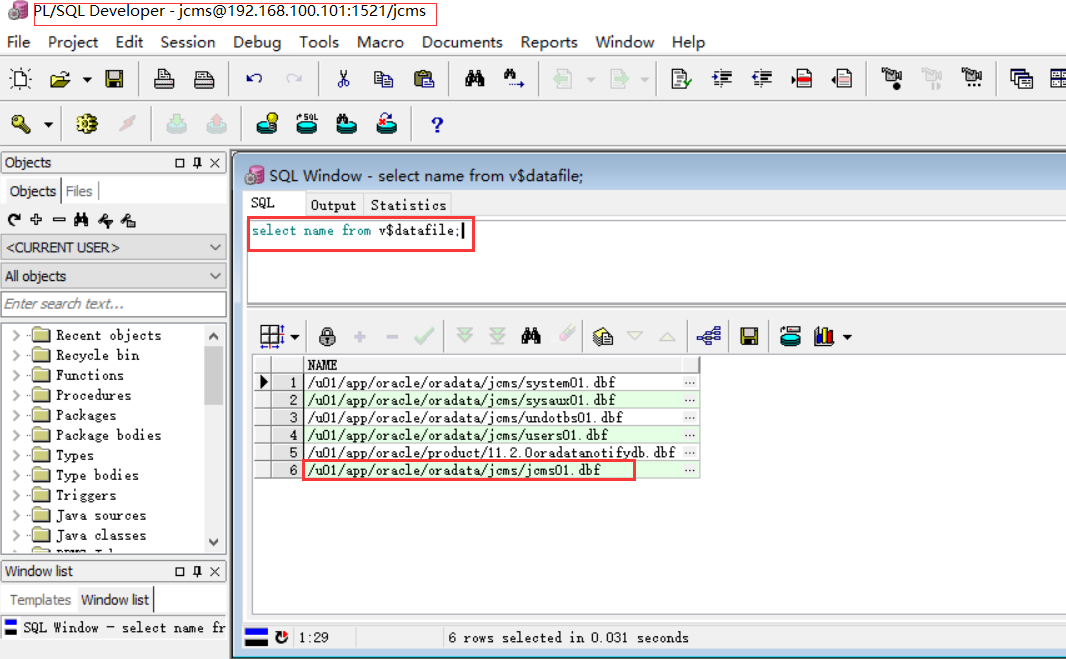Image resolution: width=1066 pixels, height=659 pixels.
Task: Select the Triggers tree item
Action: coord(86,496)
